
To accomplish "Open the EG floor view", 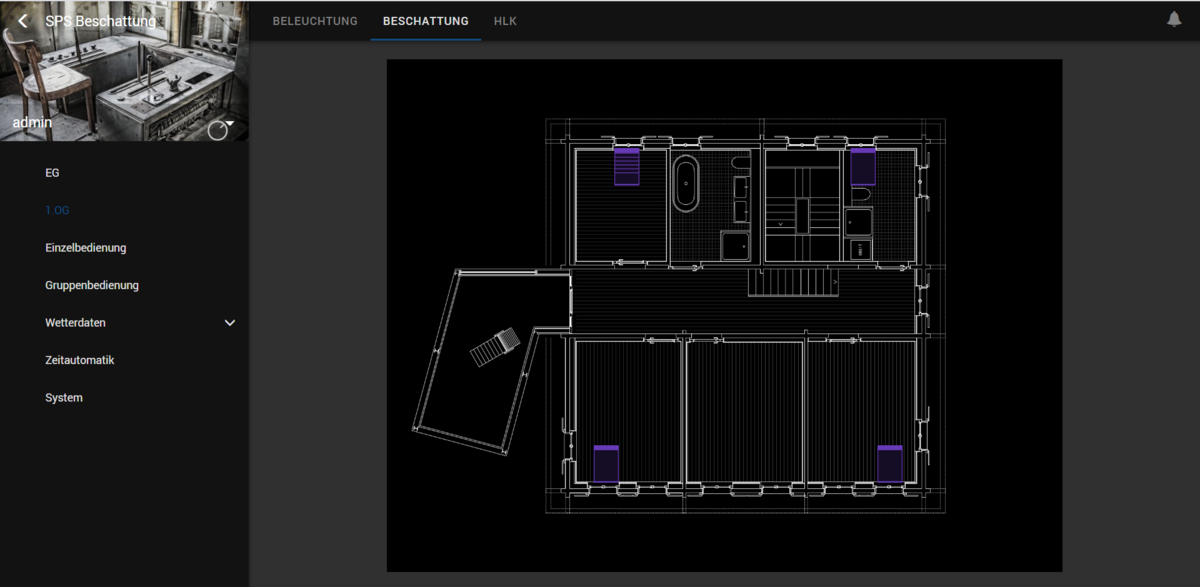I will pos(52,173).
